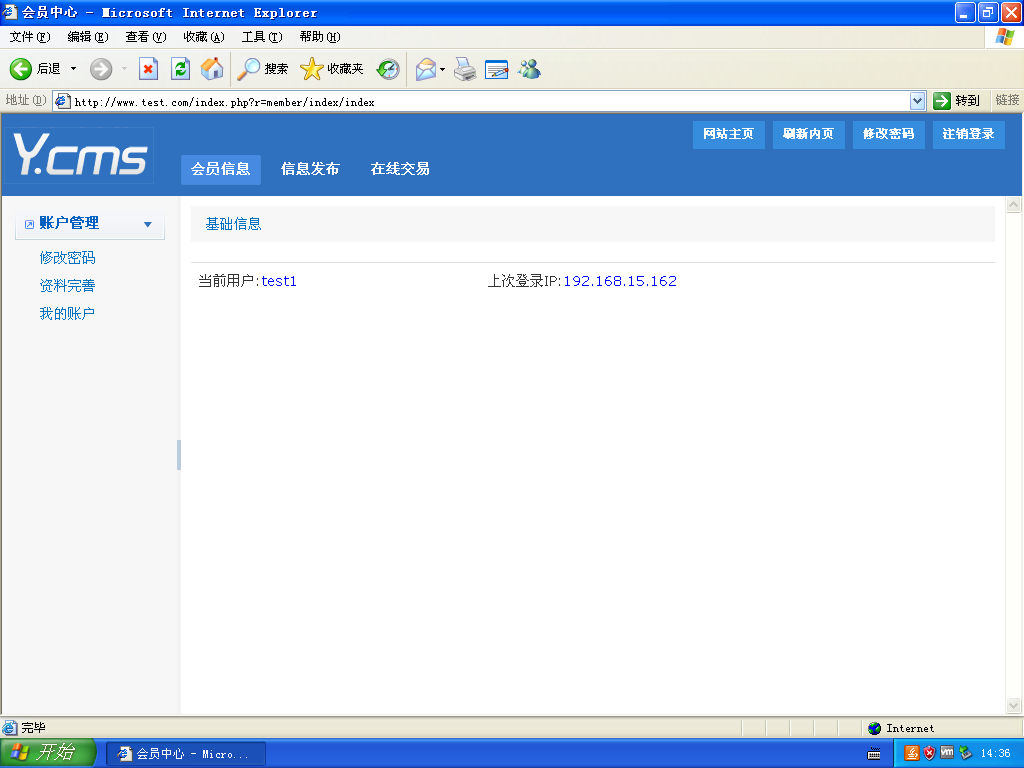Click the keyboard tray icon
This screenshot has height=768, width=1024.
pos(874,754)
